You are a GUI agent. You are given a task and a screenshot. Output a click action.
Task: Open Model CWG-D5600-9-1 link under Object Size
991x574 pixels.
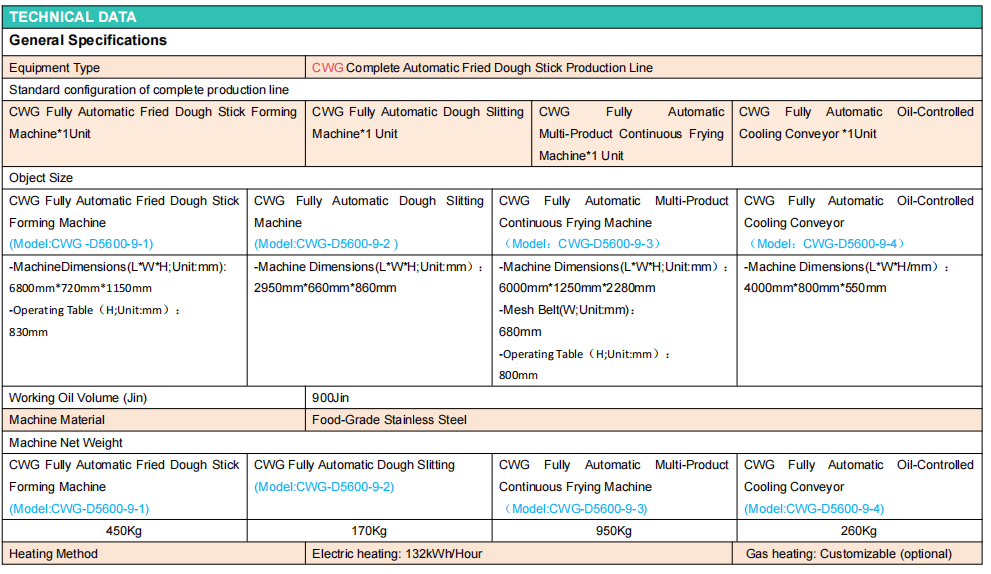coord(81,244)
